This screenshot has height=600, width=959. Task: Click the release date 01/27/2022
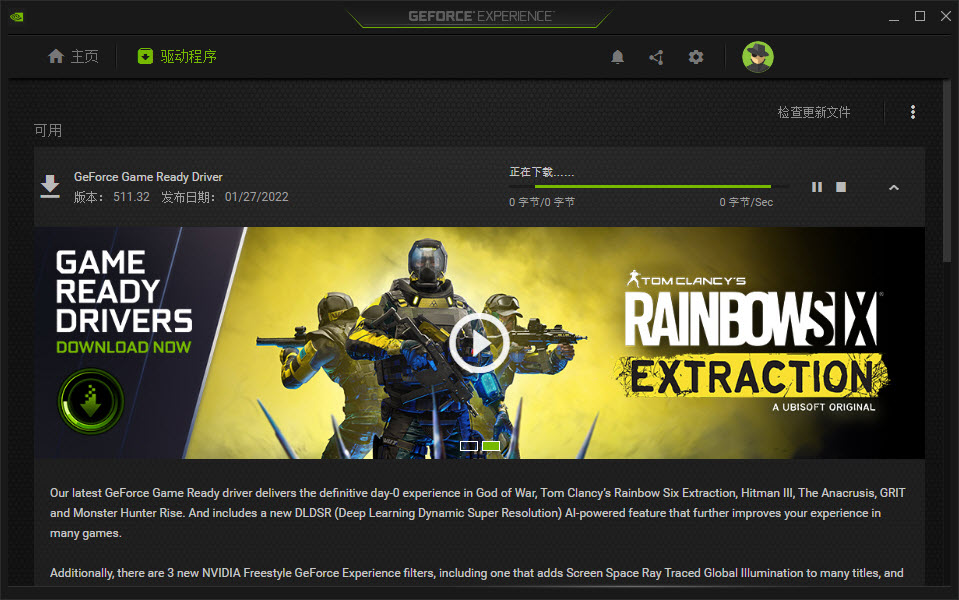pos(256,197)
